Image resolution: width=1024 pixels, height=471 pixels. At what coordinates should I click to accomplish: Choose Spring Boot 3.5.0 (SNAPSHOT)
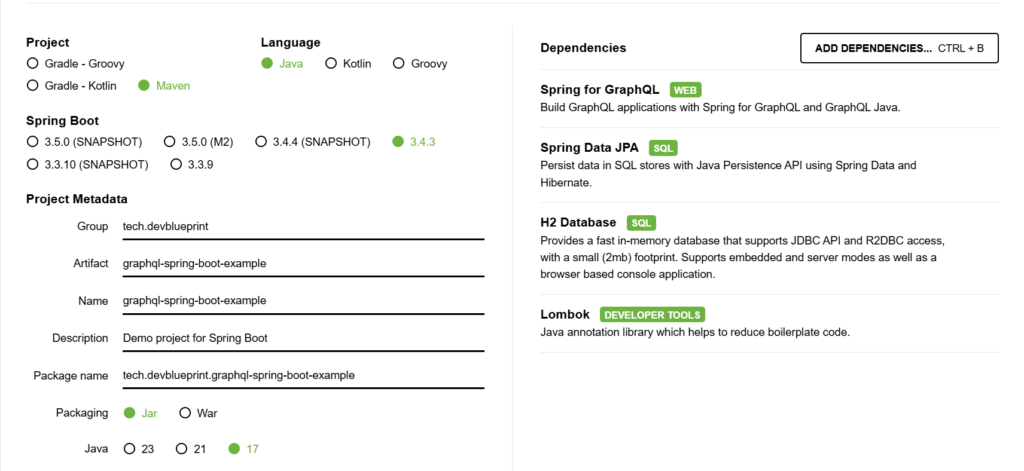pyautogui.click(x=33, y=141)
